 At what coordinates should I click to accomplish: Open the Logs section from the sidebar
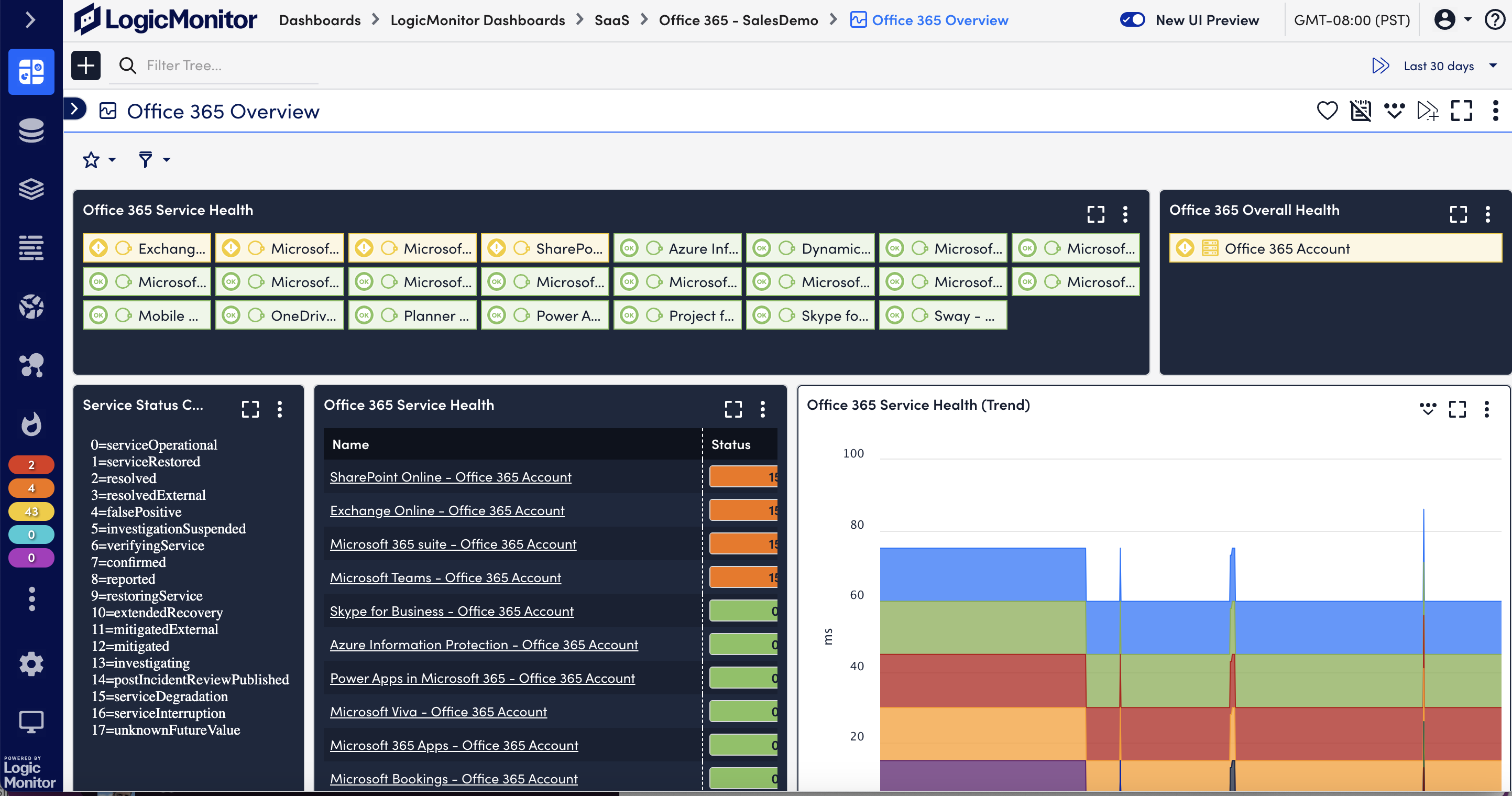coord(30,248)
